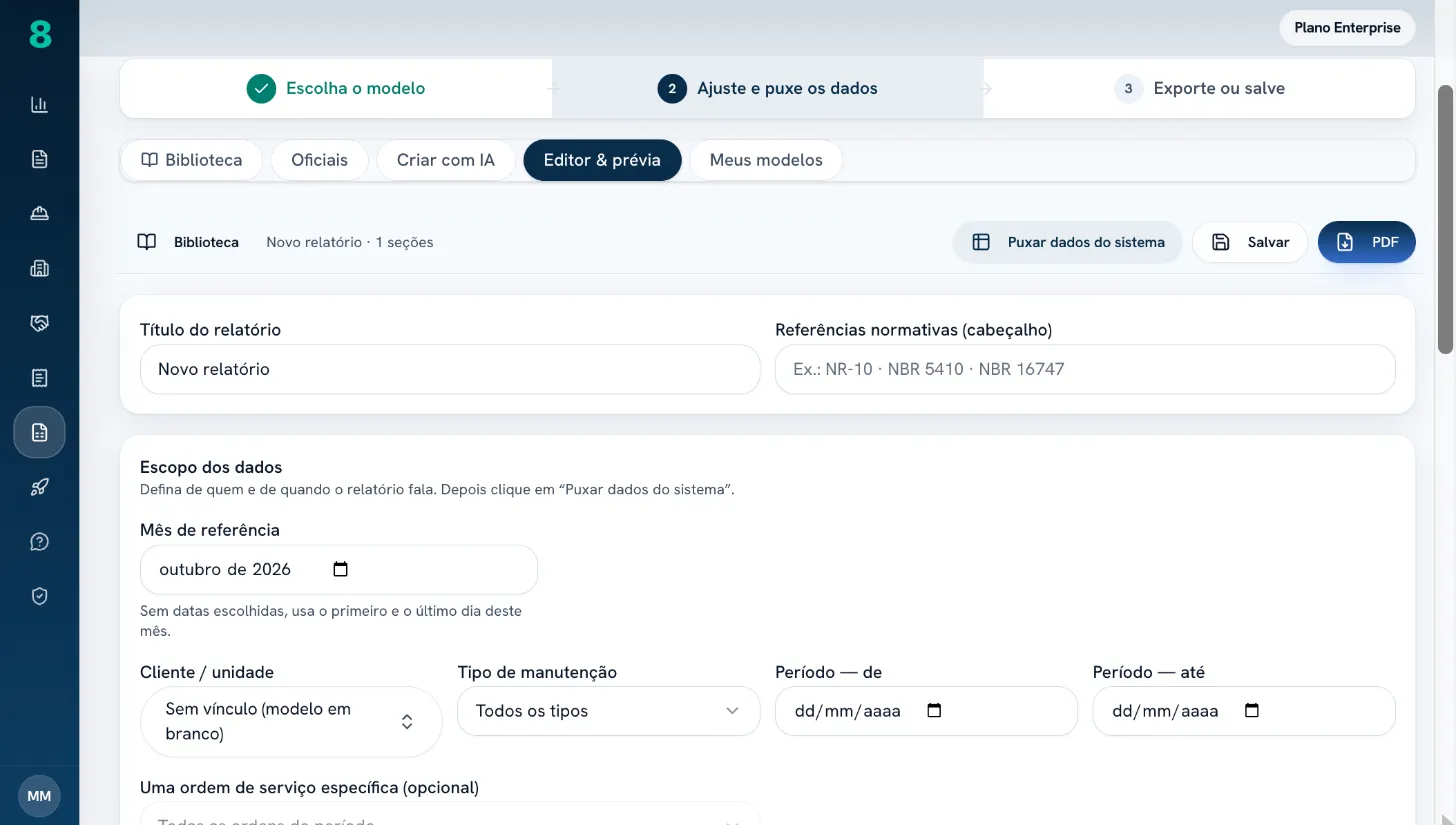1456x825 pixels.
Task: Select the Editor & prévia tab
Action: click(602, 160)
